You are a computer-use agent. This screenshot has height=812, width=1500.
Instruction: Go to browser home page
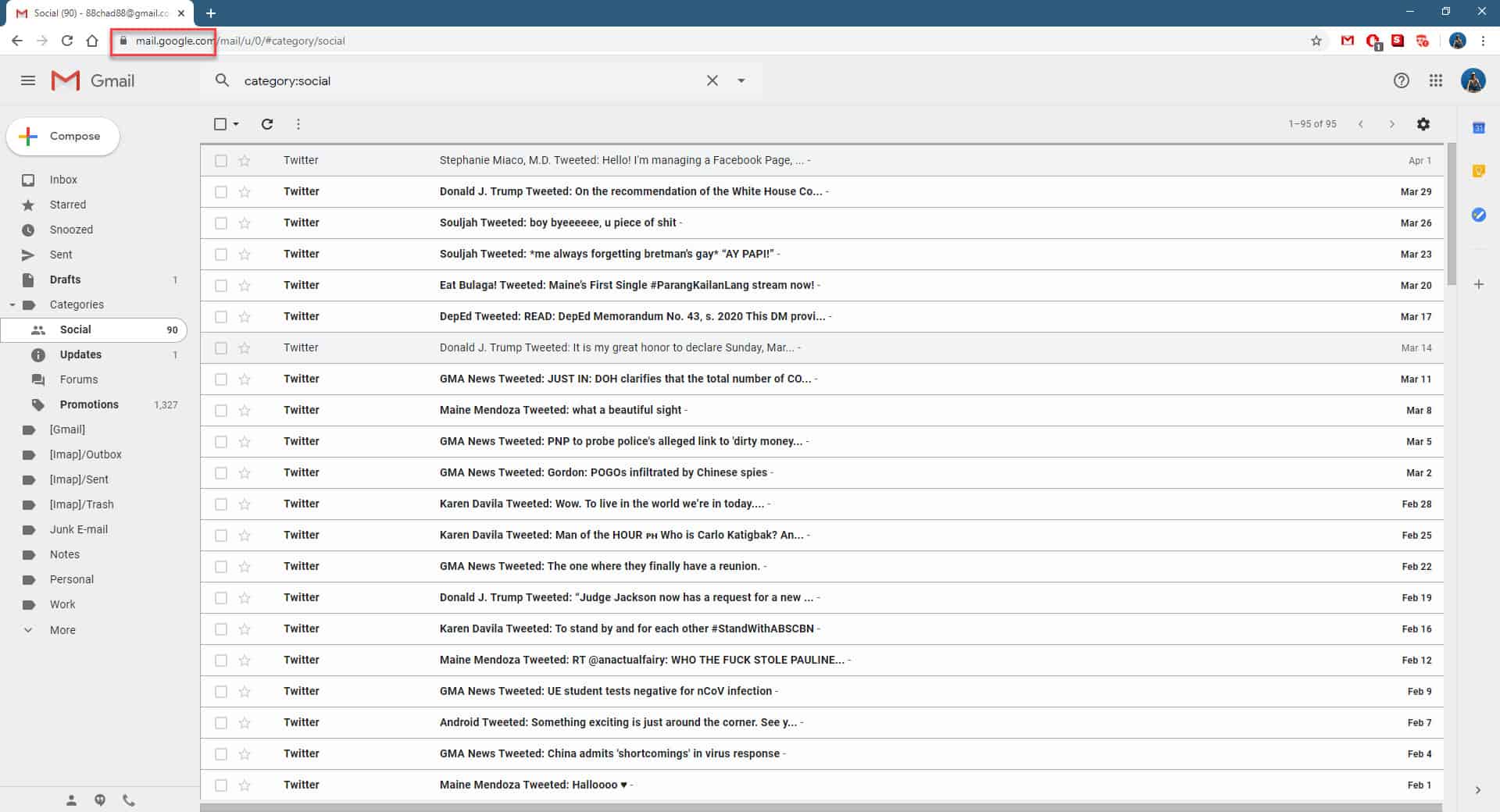tap(92, 41)
